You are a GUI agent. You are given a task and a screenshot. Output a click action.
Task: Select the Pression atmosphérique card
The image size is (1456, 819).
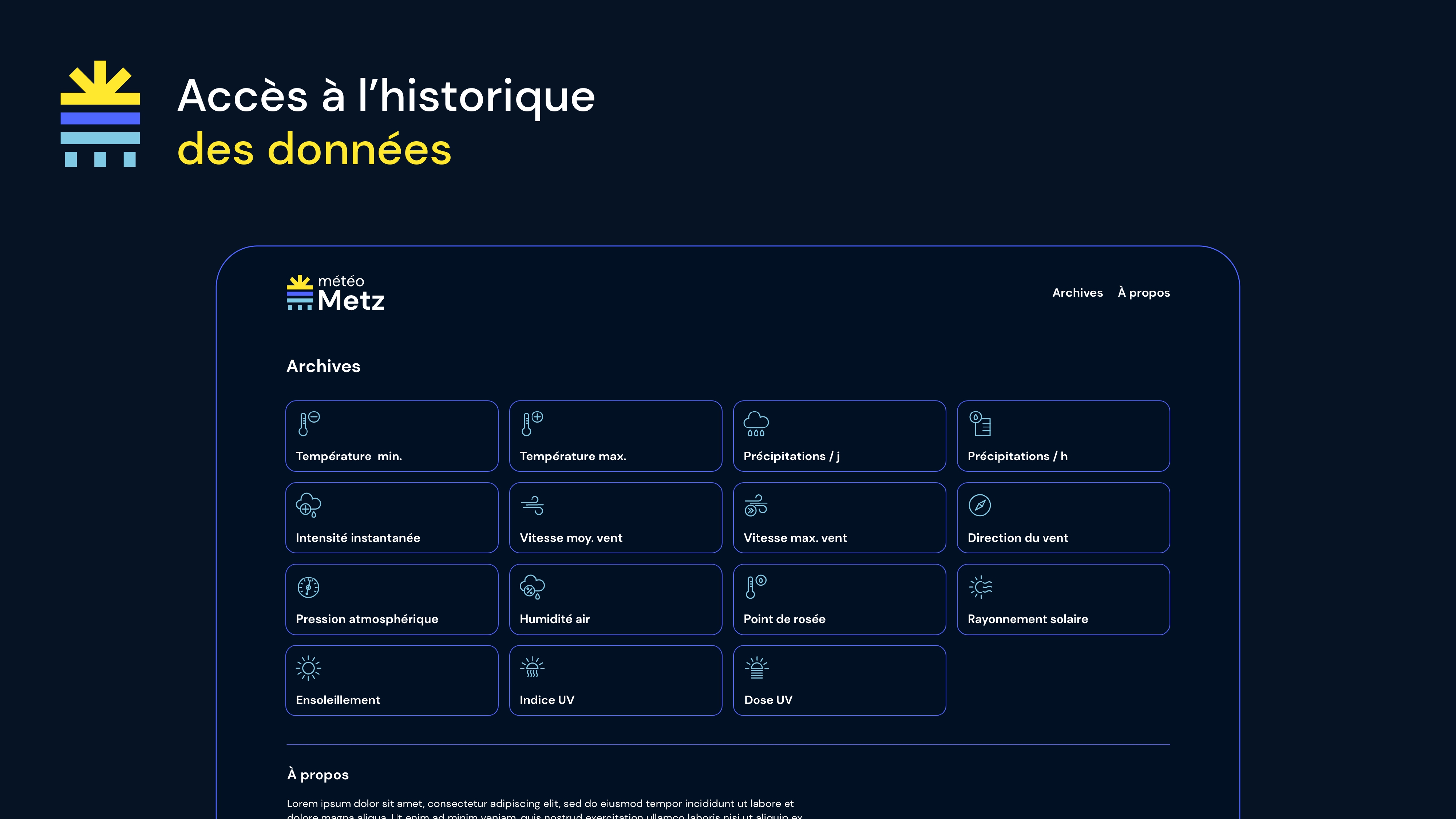pyautogui.click(x=392, y=599)
